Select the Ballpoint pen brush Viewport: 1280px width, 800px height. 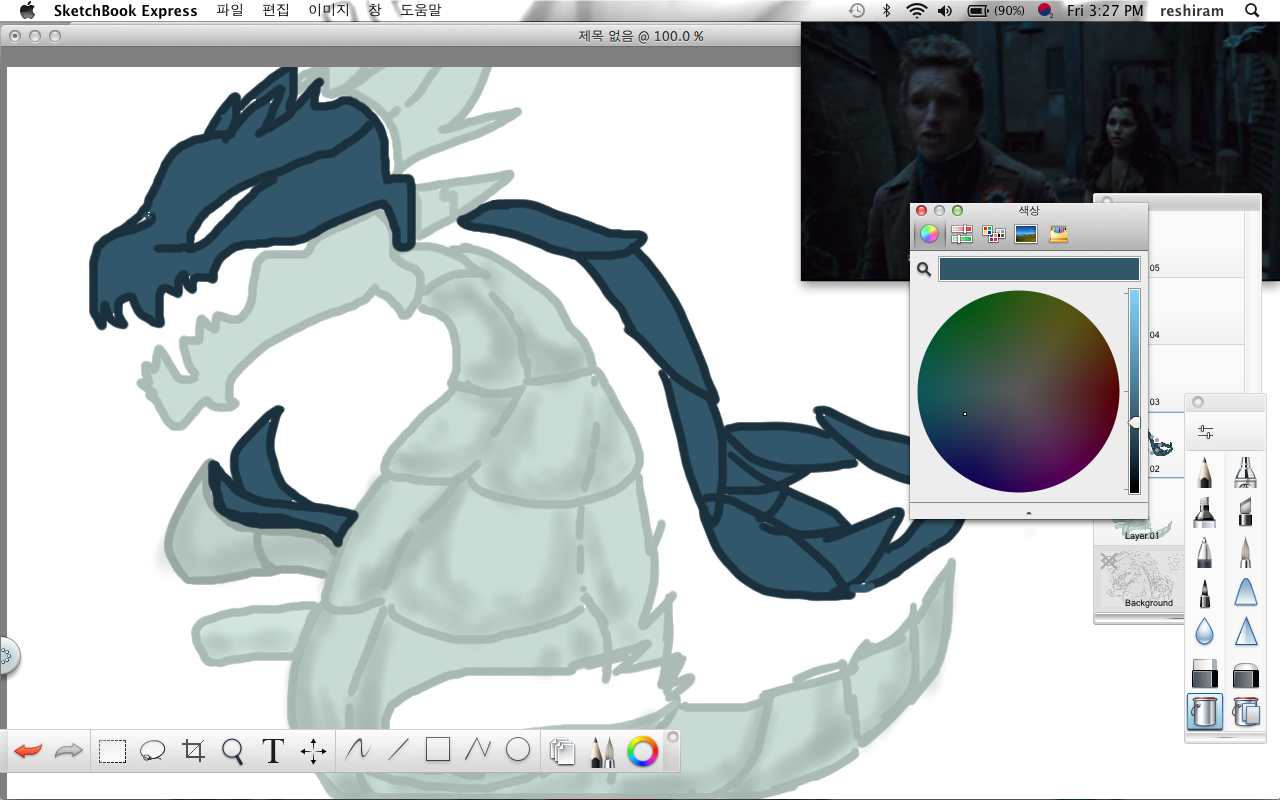click(x=1205, y=552)
